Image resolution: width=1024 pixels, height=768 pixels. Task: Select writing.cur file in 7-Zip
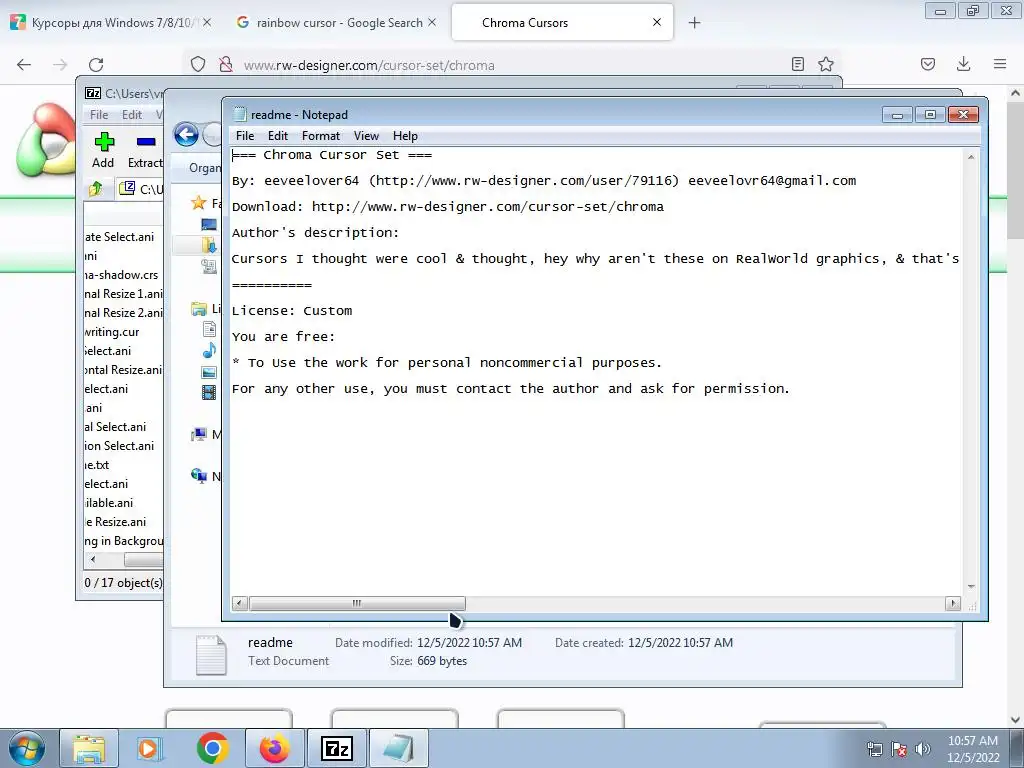(112, 332)
